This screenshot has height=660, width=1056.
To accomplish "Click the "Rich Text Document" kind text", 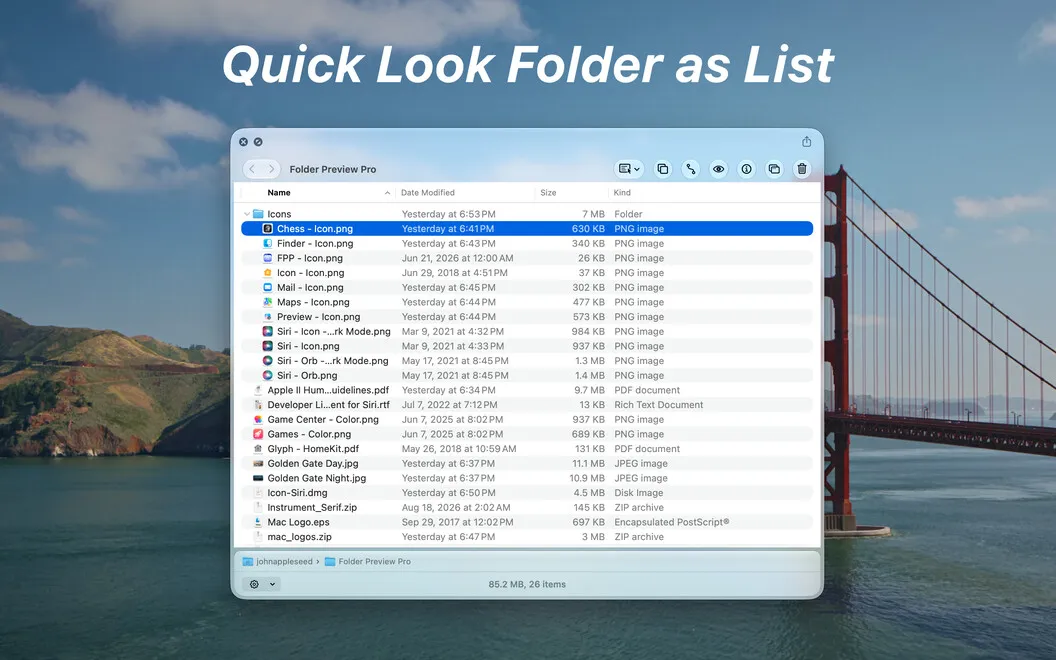I will pyautogui.click(x=659, y=405).
